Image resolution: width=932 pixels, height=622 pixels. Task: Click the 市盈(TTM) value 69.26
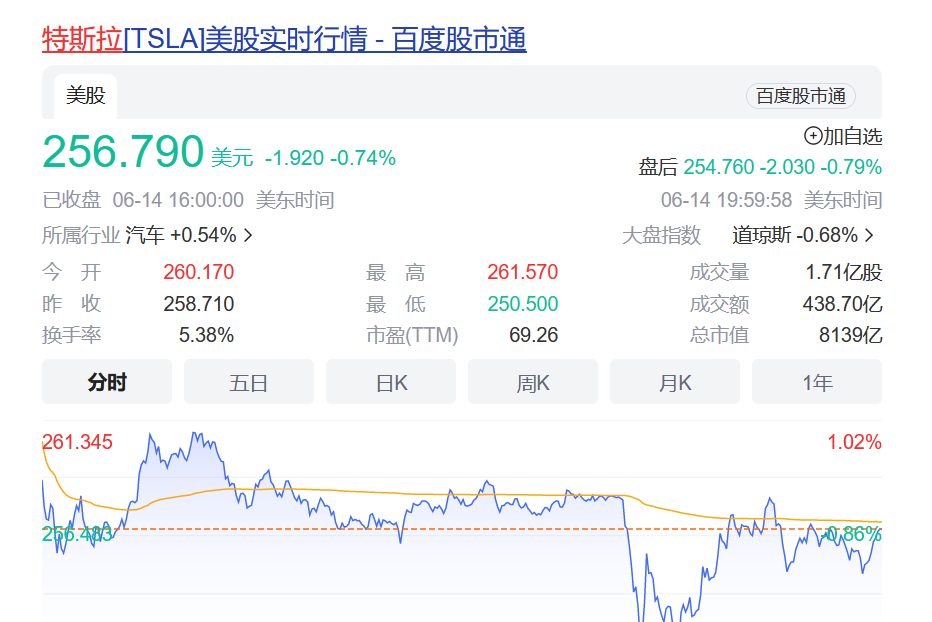(534, 335)
